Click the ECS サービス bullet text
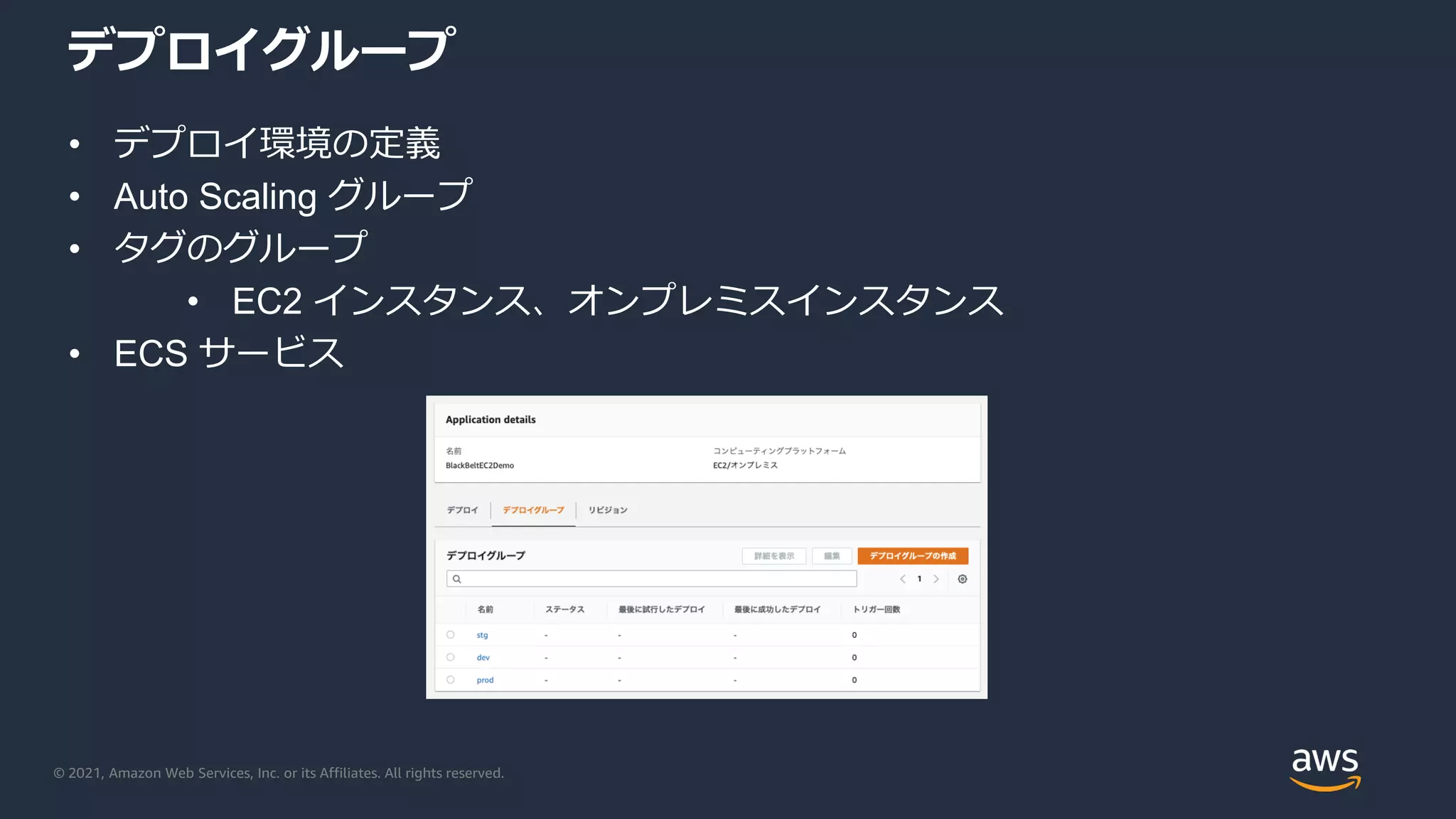This screenshot has width=1456, height=819. (229, 353)
